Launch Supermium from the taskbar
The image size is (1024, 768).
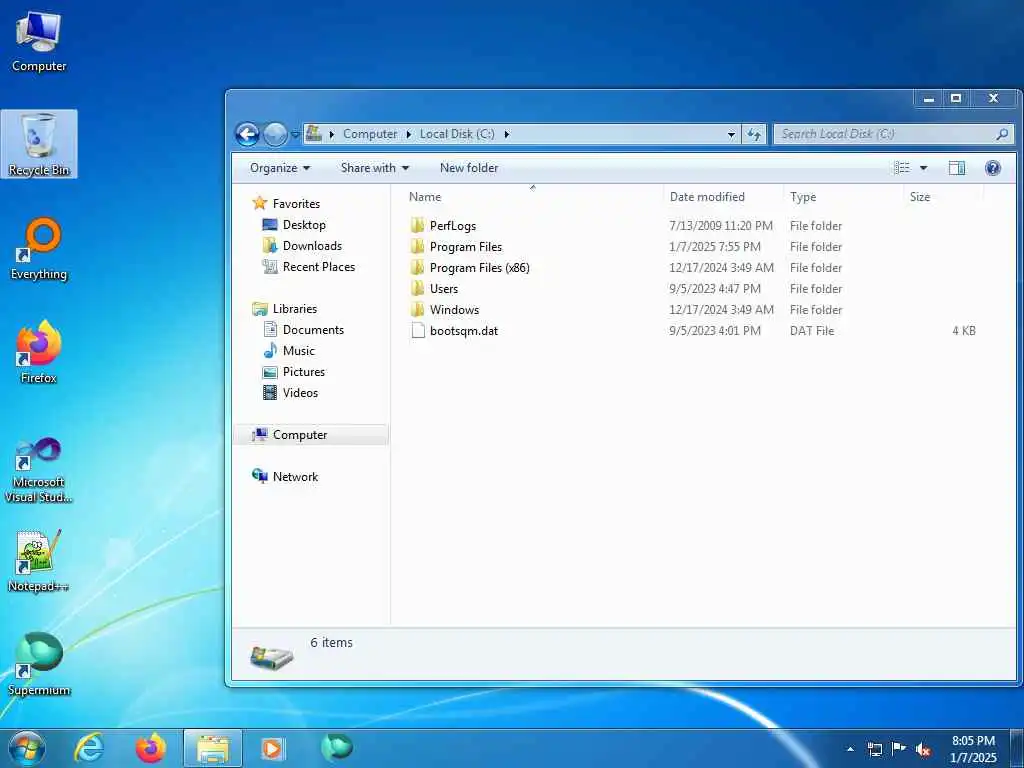pyautogui.click(x=336, y=747)
